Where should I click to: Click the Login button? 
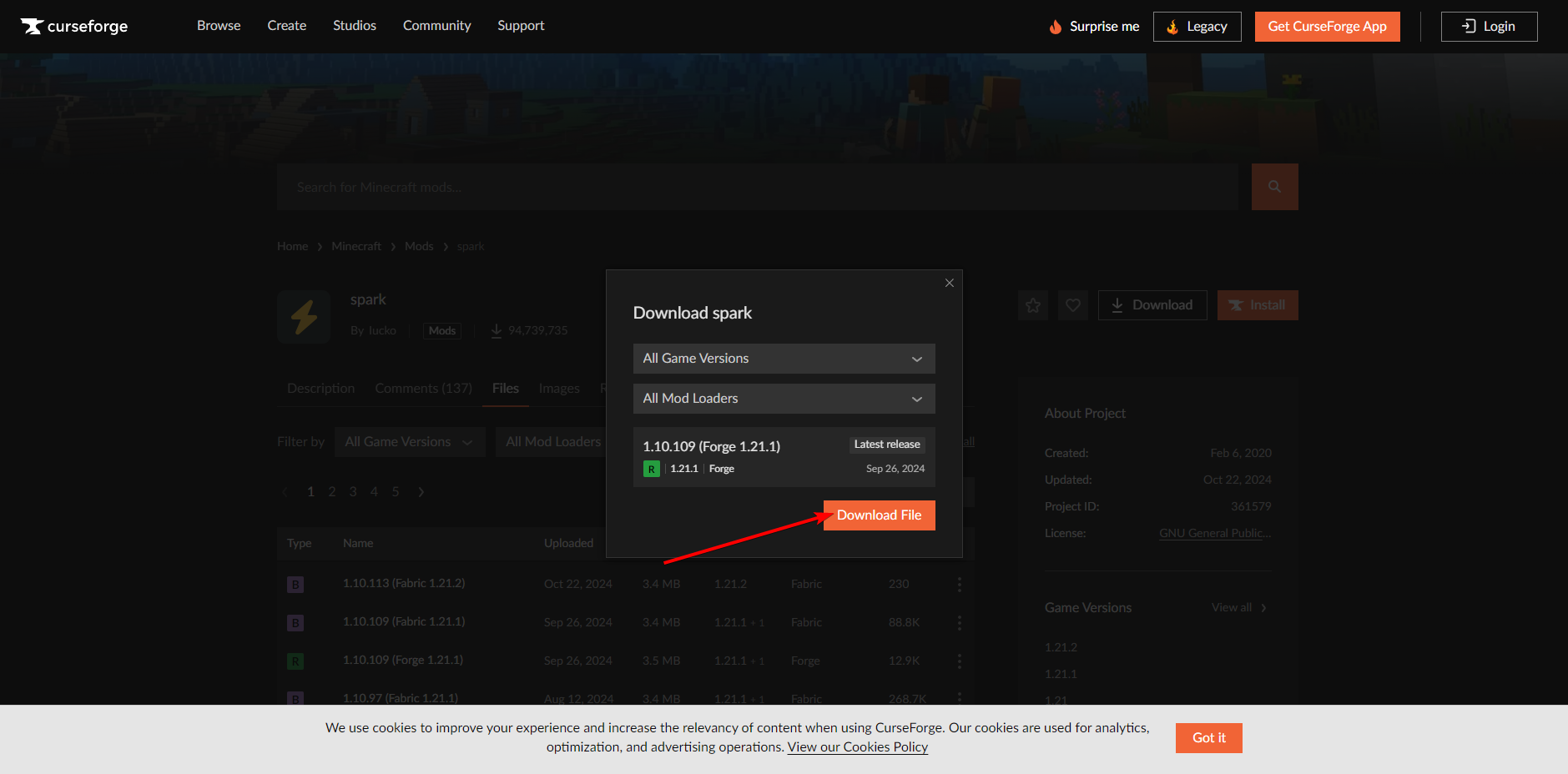(1489, 27)
